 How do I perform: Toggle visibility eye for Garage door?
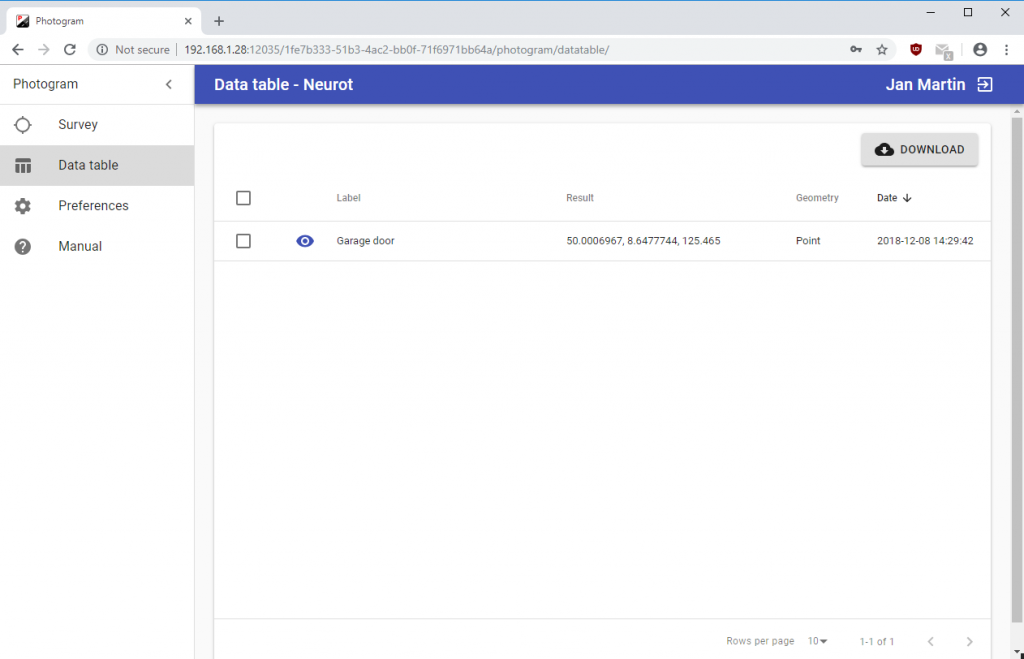pos(305,241)
